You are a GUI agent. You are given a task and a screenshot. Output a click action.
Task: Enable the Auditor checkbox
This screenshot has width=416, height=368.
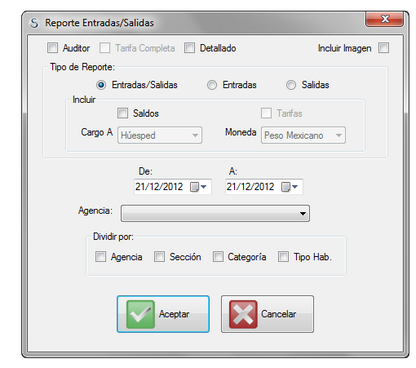52,48
